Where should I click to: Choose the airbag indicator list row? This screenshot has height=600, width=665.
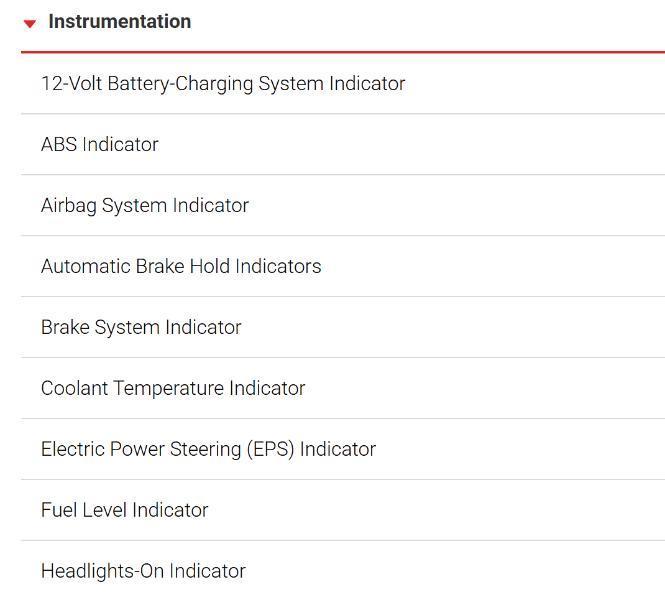click(145, 206)
